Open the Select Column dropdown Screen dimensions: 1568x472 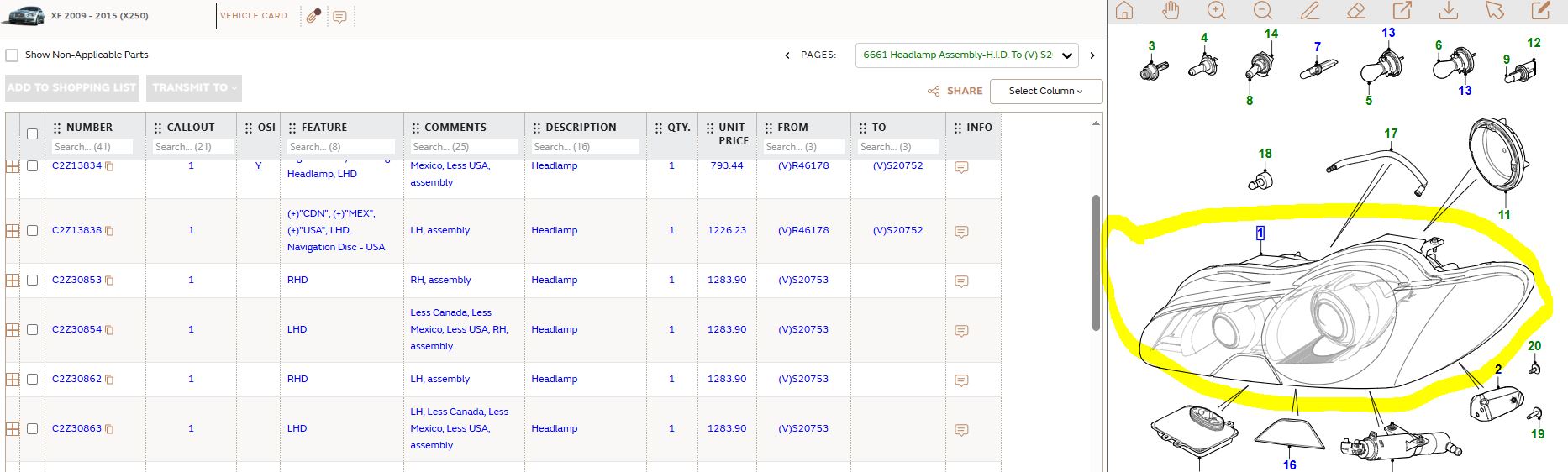[x=1046, y=91]
